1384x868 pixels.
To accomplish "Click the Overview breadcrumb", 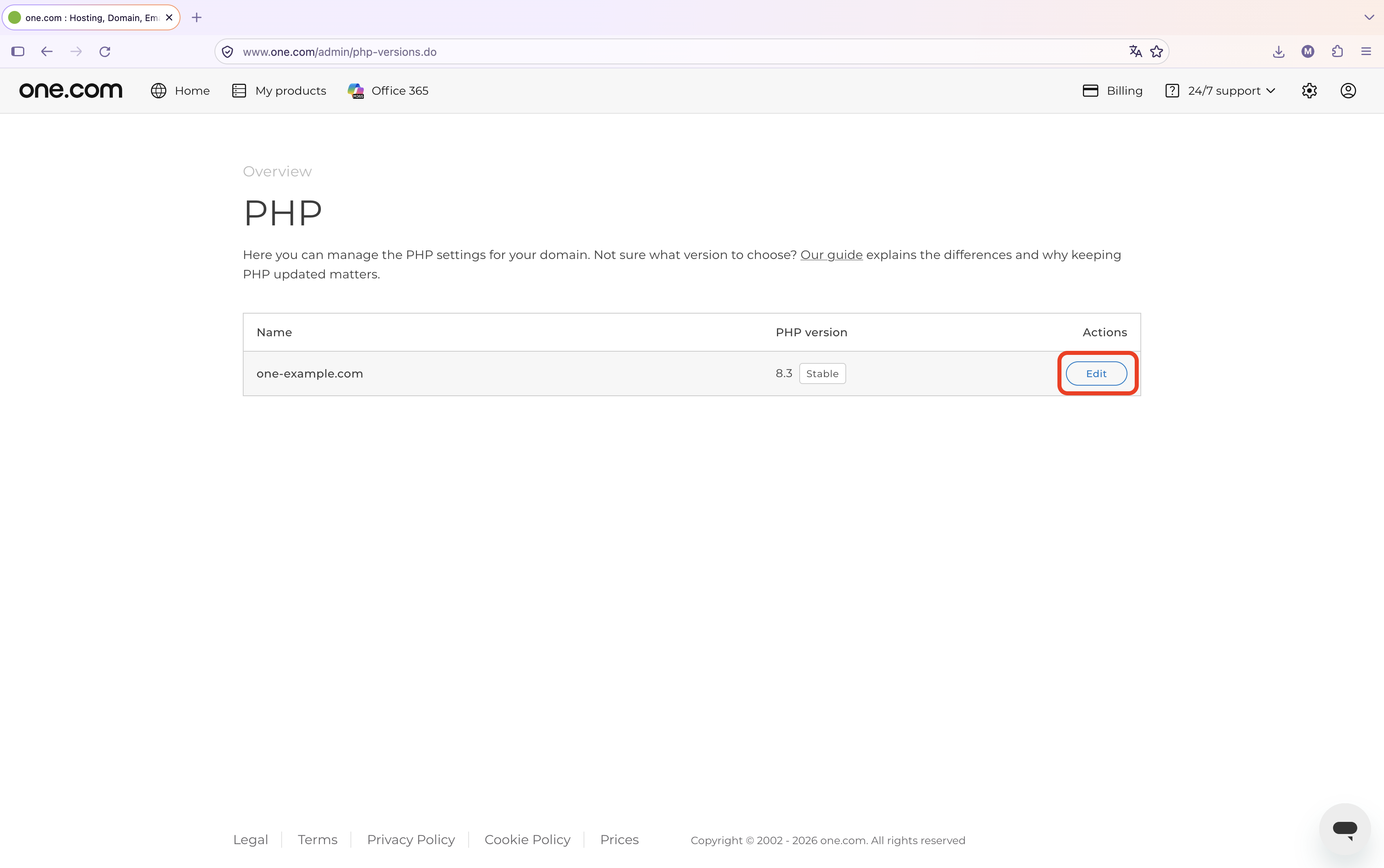I will point(277,172).
